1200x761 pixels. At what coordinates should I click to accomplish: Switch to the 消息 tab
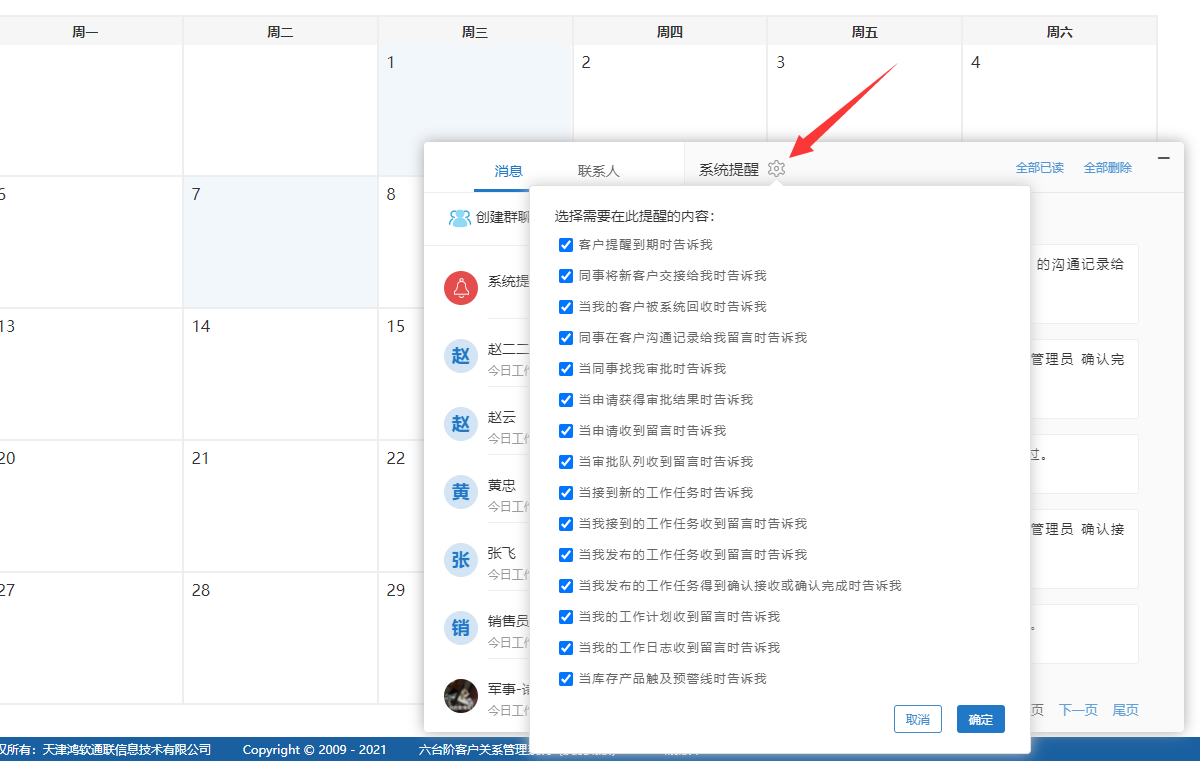508,170
